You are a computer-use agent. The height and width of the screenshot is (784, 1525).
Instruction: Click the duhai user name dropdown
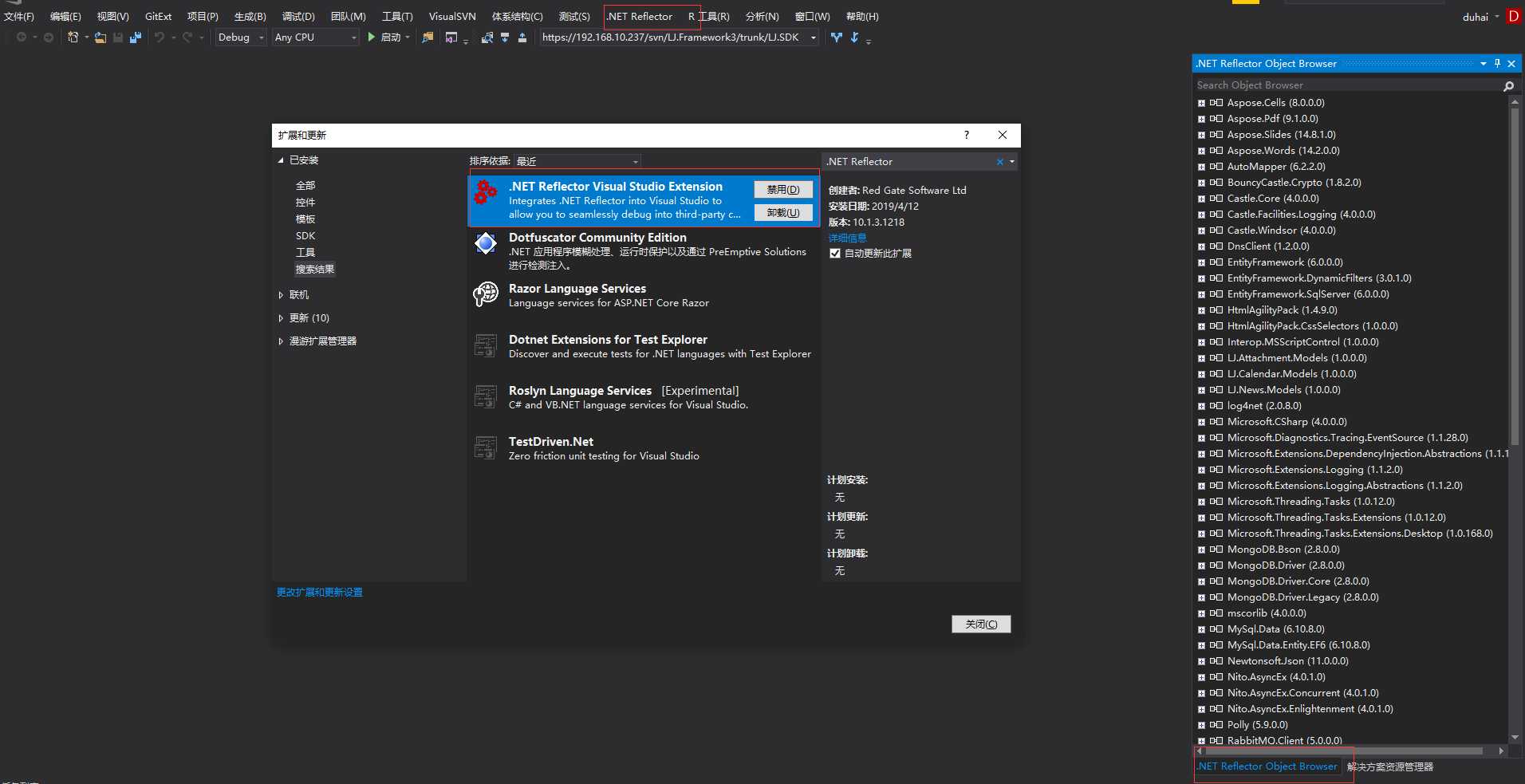[x=1480, y=17]
